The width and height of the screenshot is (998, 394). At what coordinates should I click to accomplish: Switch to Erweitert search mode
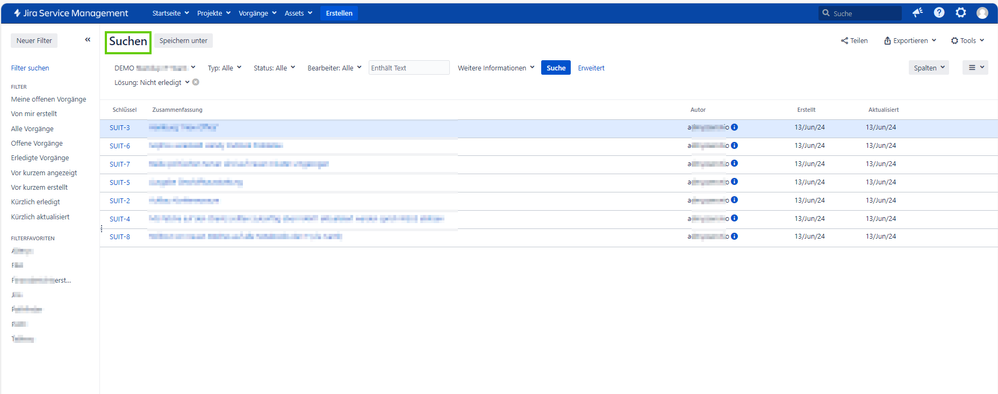click(591, 67)
